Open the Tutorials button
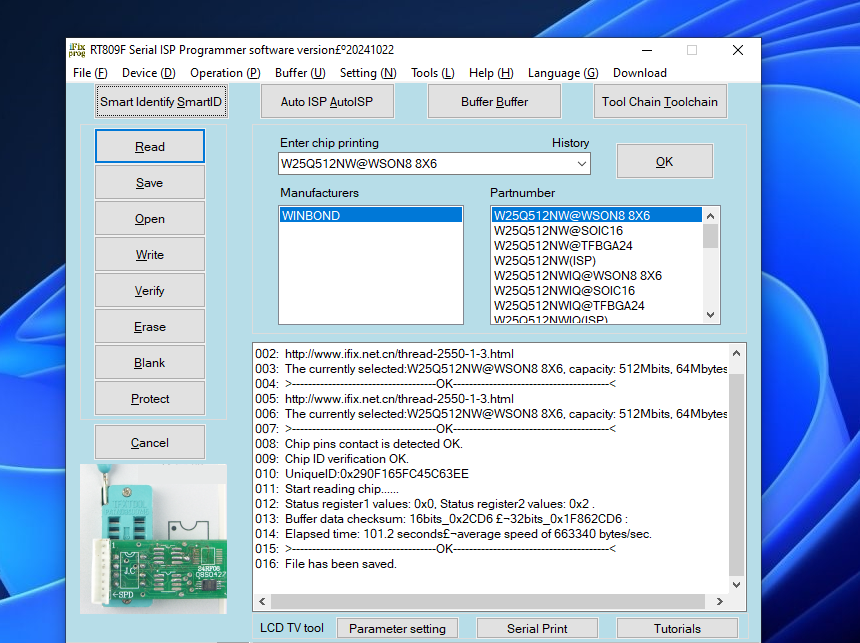 tap(677, 629)
